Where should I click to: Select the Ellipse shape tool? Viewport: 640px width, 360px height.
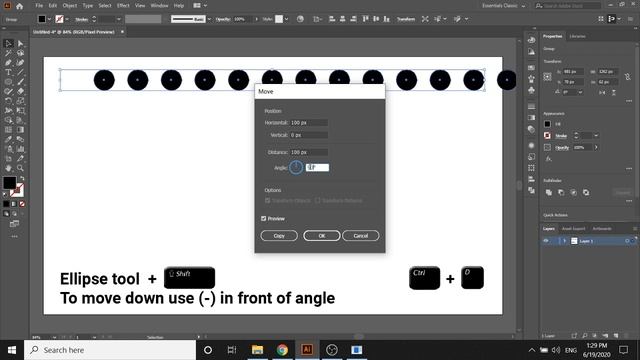[8, 82]
